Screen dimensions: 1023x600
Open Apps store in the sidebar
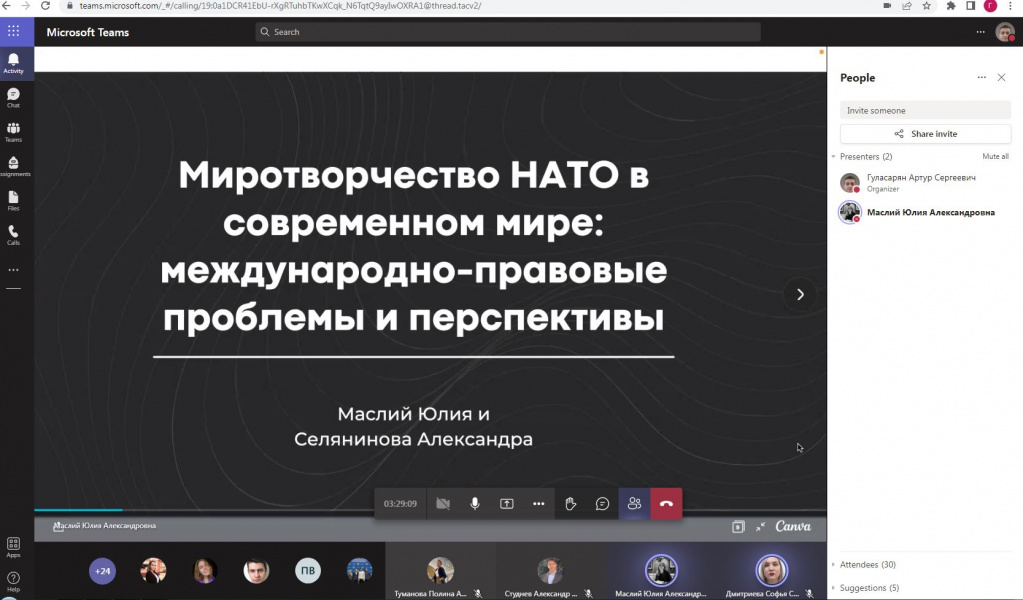13,547
